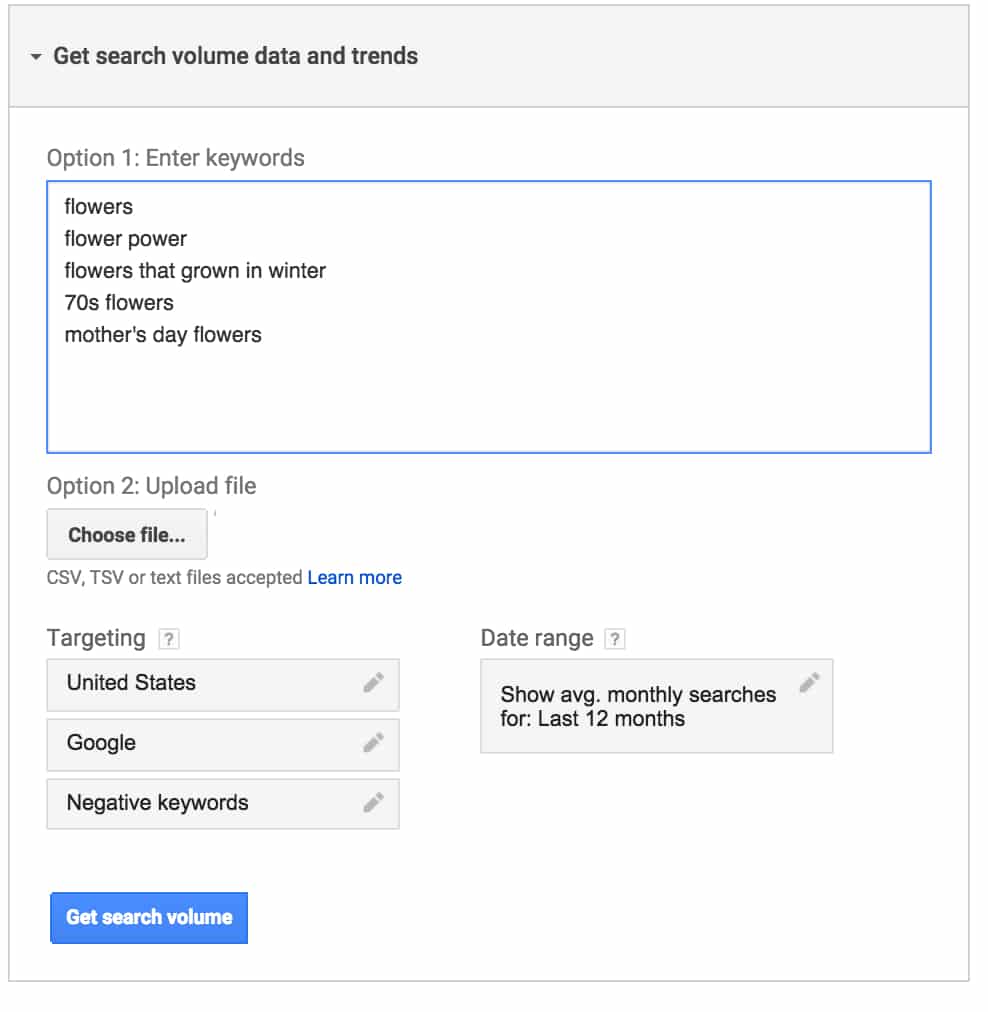Open the Negative keywords targeting field
988x1012 pixels.
(x=223, y=804)
